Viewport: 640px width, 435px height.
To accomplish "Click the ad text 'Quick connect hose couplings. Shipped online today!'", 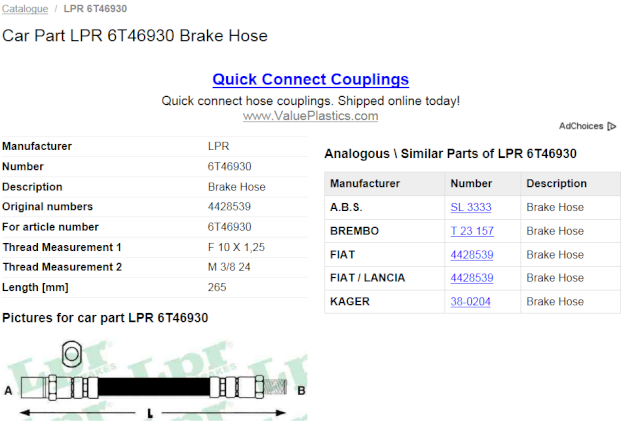I will click(x=310, y=101).
